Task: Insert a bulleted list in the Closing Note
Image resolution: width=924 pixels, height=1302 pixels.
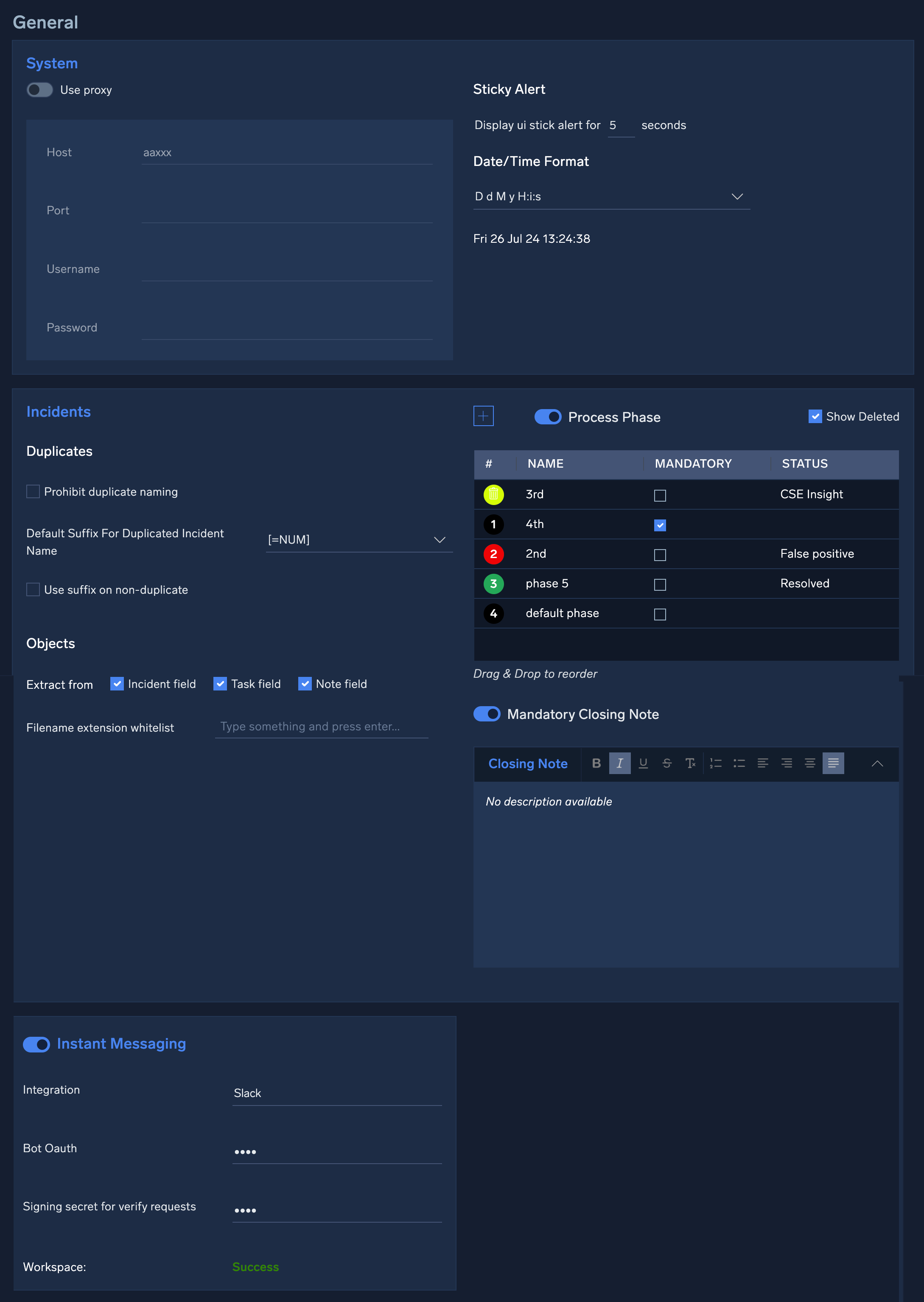Action: point(739,764)
